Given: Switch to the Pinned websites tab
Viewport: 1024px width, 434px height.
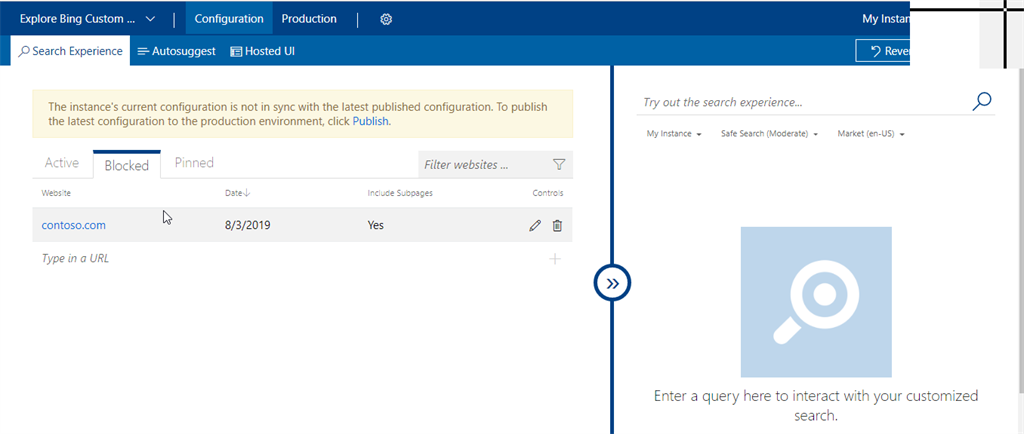Looking at the screenshot, I should [x=194, y=163].
